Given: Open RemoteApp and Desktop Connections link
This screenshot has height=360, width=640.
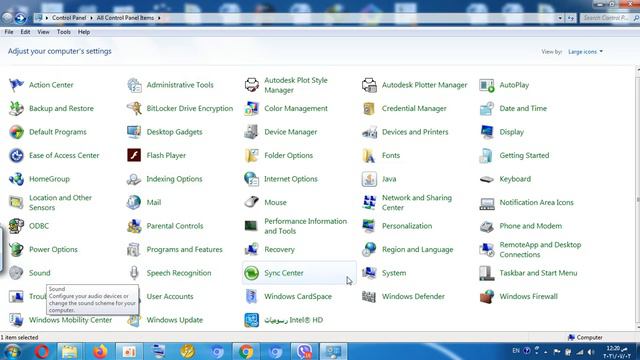Looking at the screenshot, I should (x=540, y=249).
